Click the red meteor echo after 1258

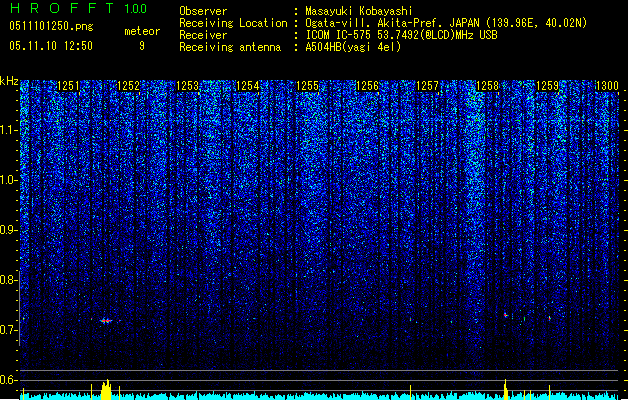(506, 315)
